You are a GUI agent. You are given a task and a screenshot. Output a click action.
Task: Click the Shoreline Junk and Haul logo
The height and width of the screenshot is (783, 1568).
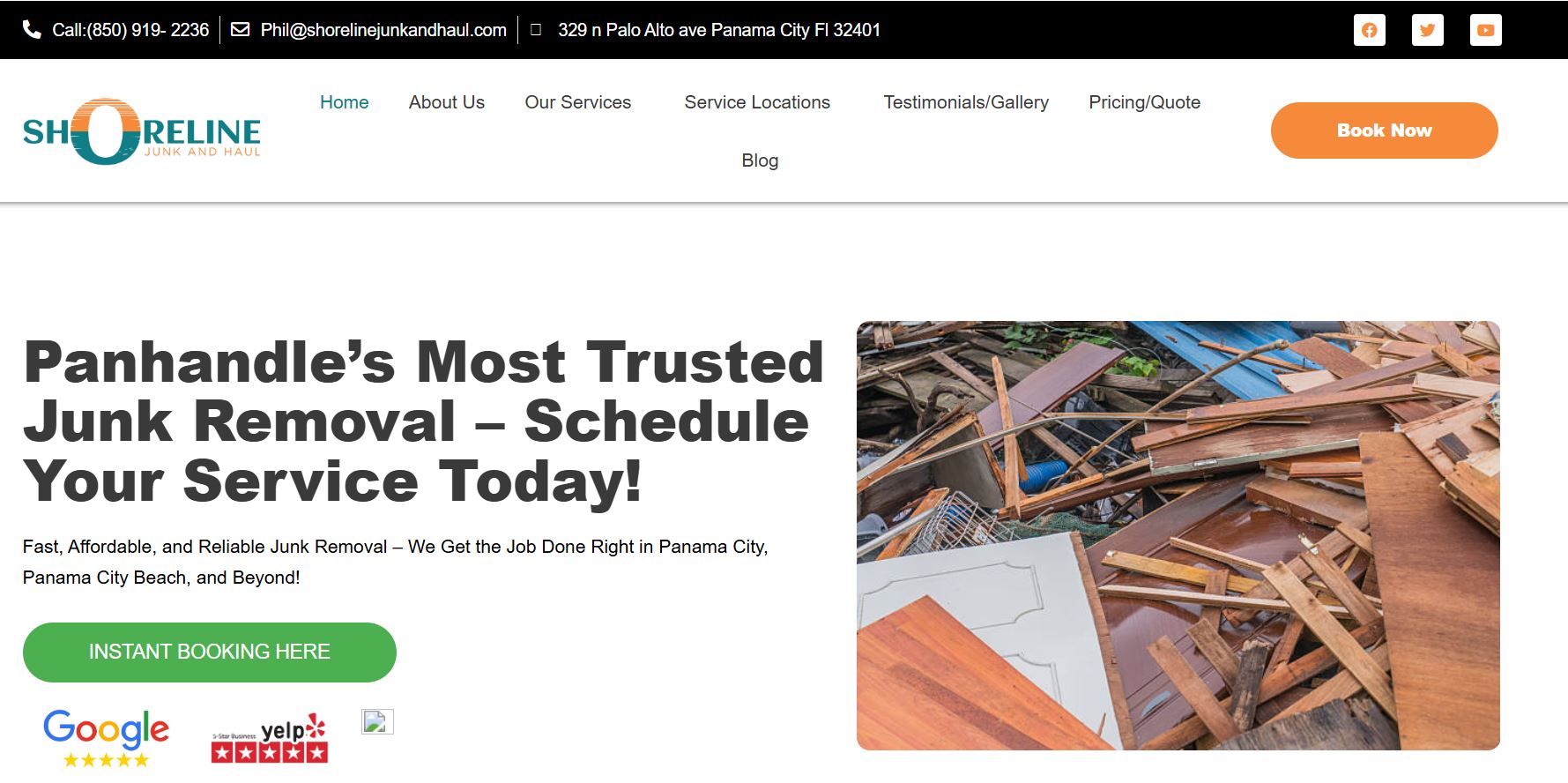[142, 131]
